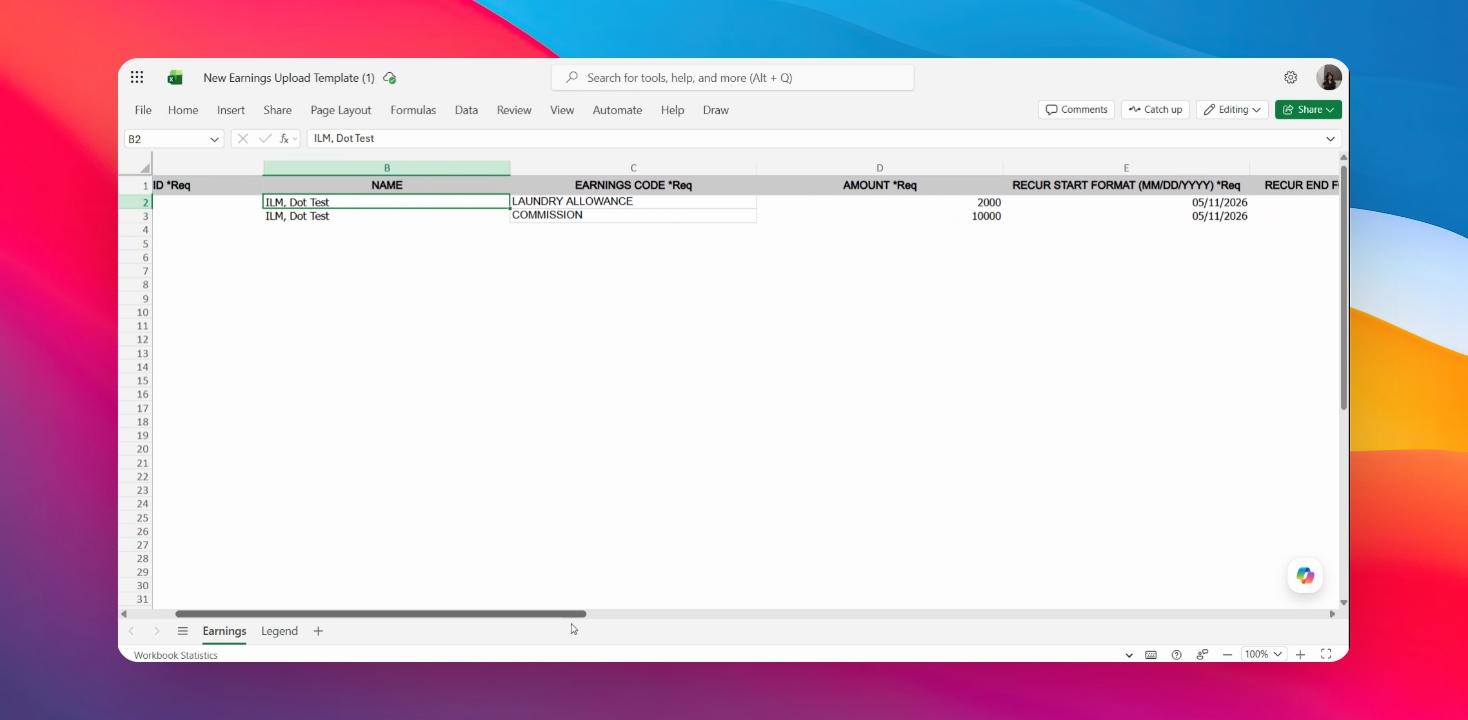
Task: Open the app launcher grid icon
Action: [x=137, y=77]
